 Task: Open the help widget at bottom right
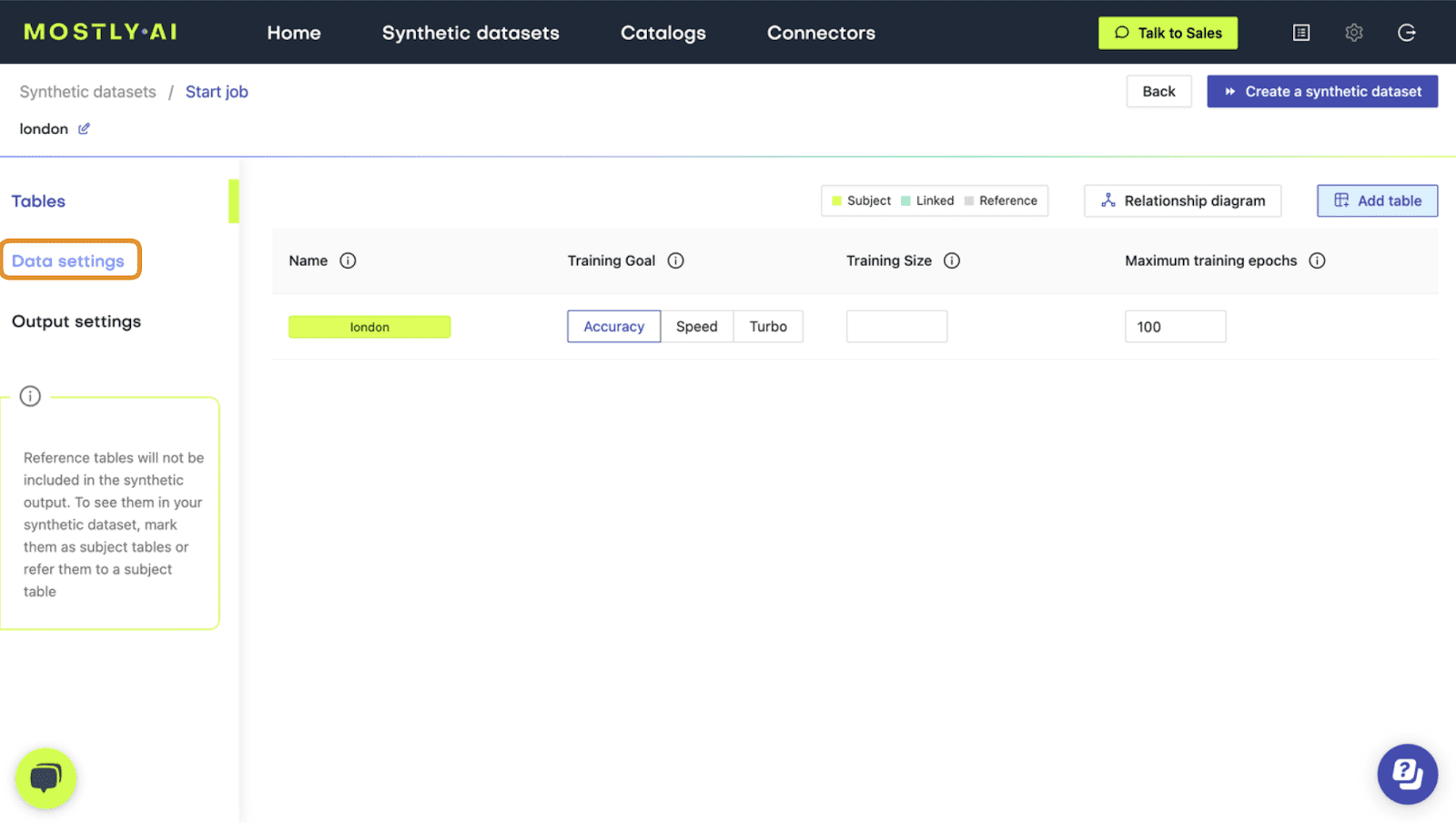click(x=1407, y=775)
